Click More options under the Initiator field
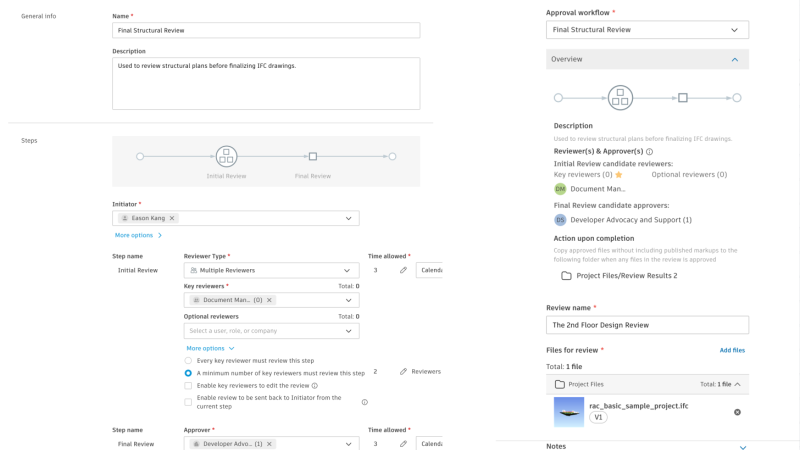This screenshot has height=450, width=800. [x=138, y=235]
